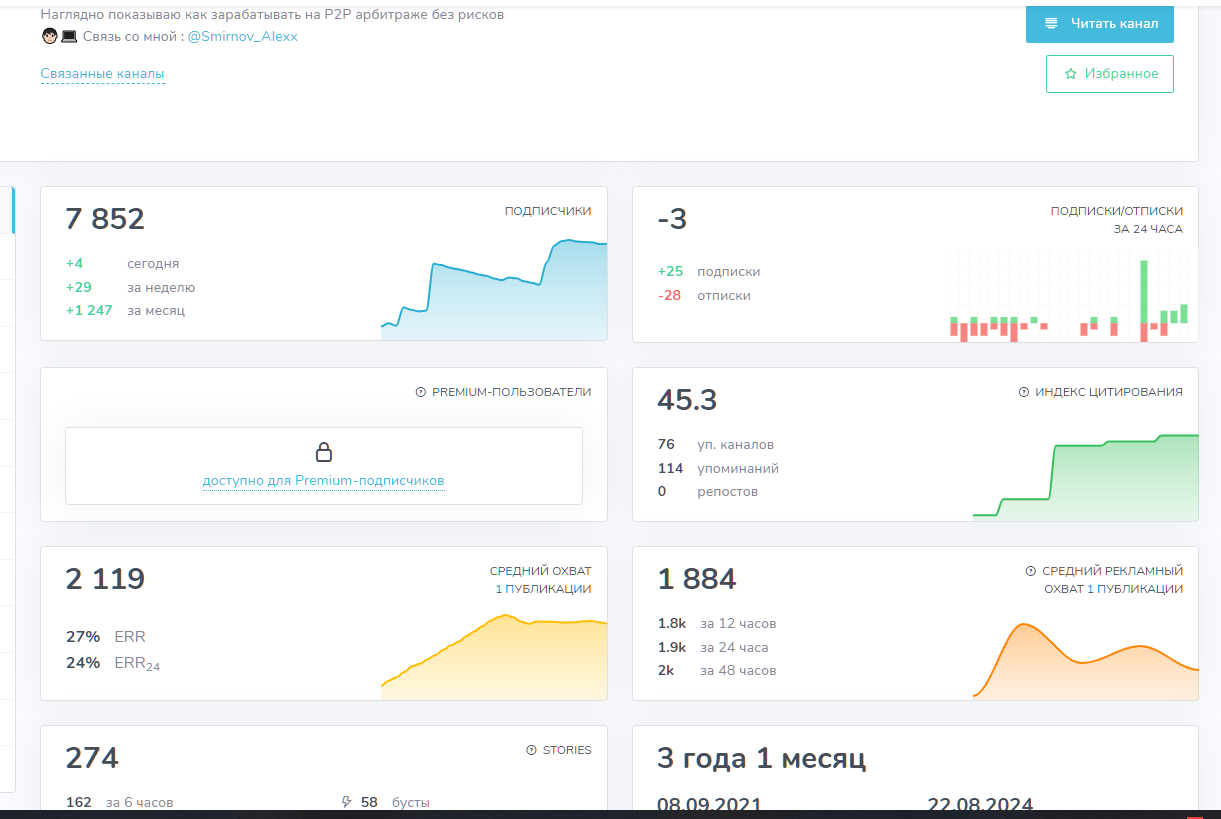Click the info icon beside Средний рекламный охват
Image resolution: width=1221 pixels, height=819 pixels.
coord(1031,571)
